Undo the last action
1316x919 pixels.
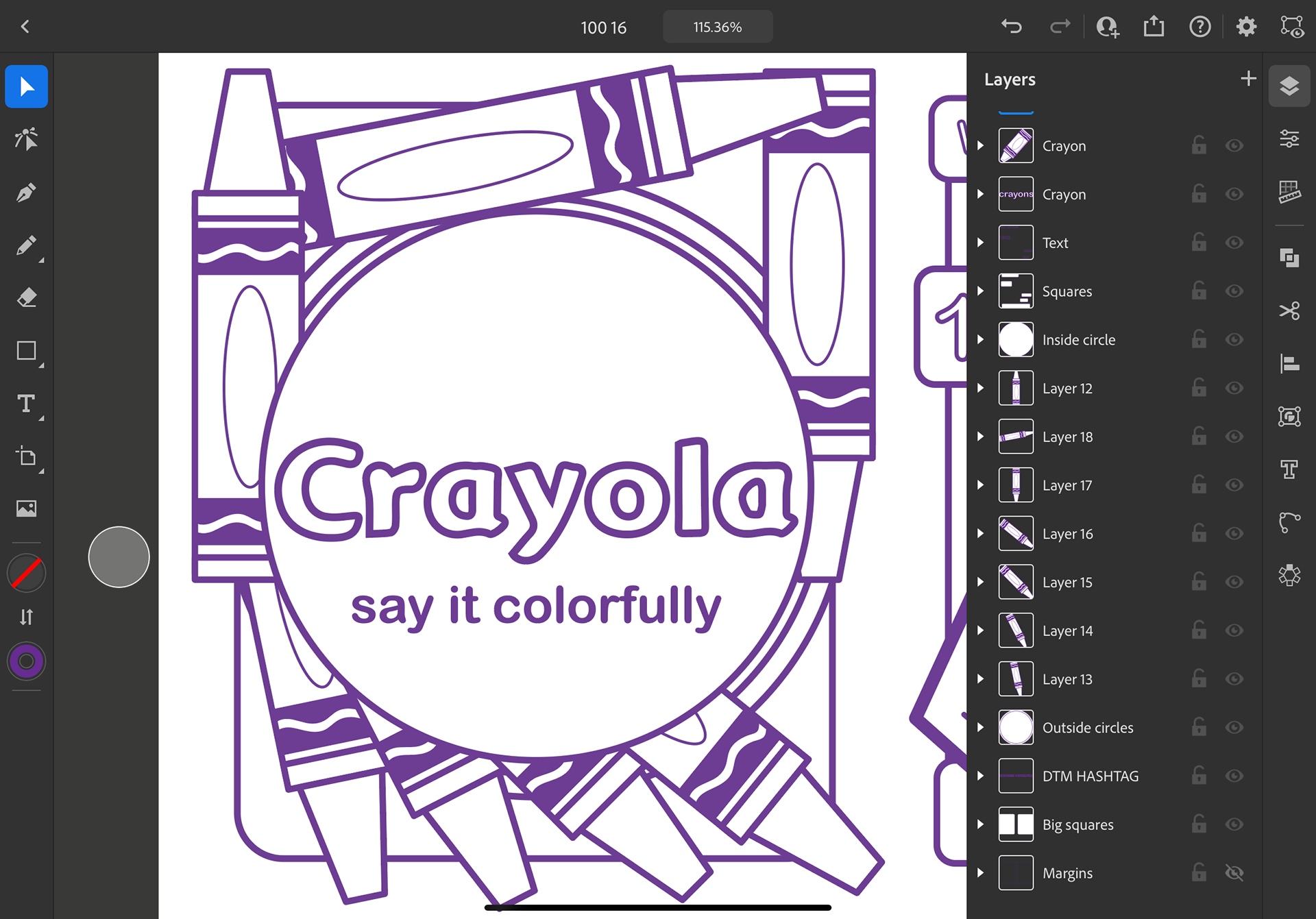pos(1012,27)
